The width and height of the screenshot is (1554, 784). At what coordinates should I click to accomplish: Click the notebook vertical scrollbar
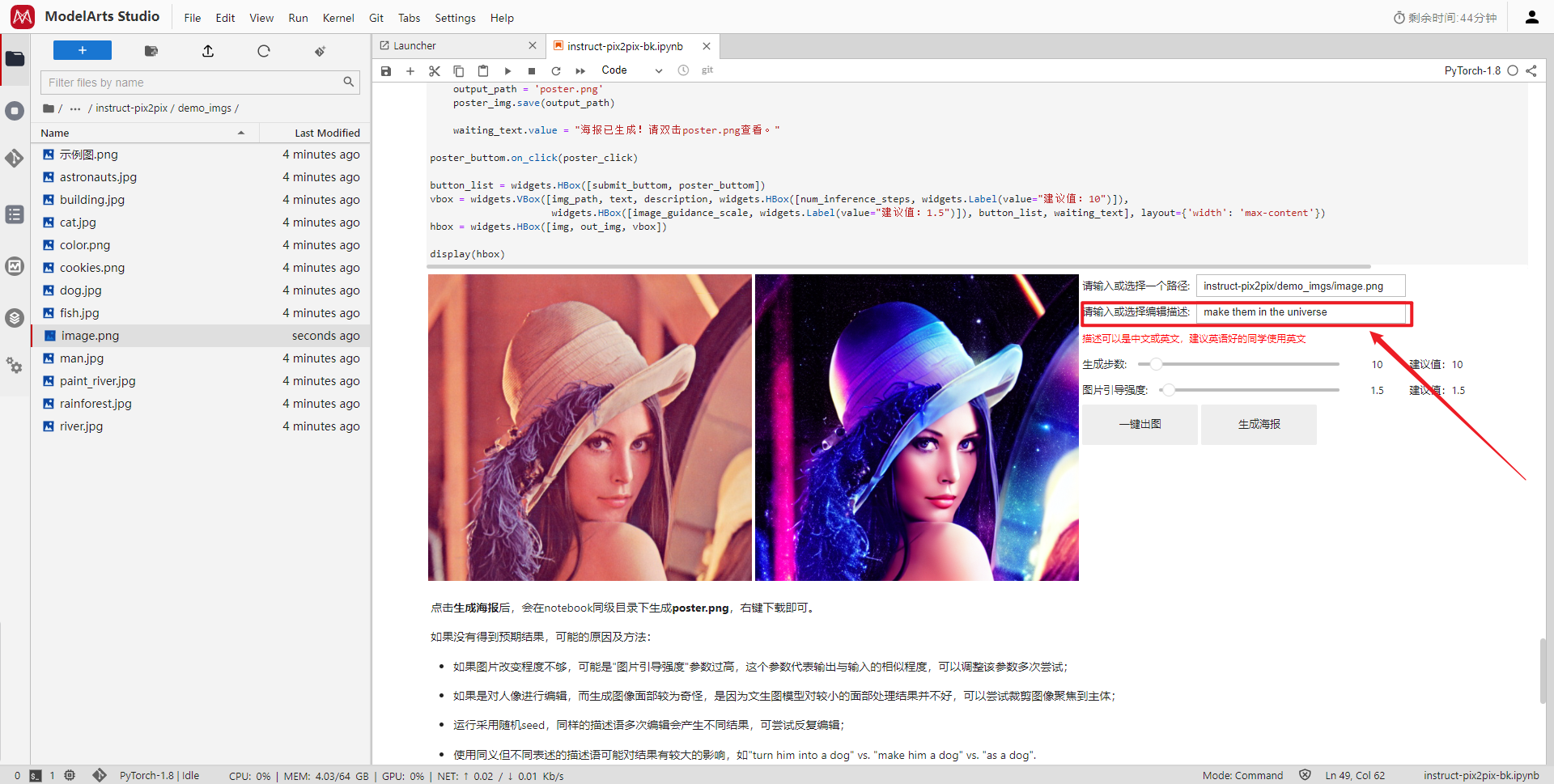click(1543, 670)
